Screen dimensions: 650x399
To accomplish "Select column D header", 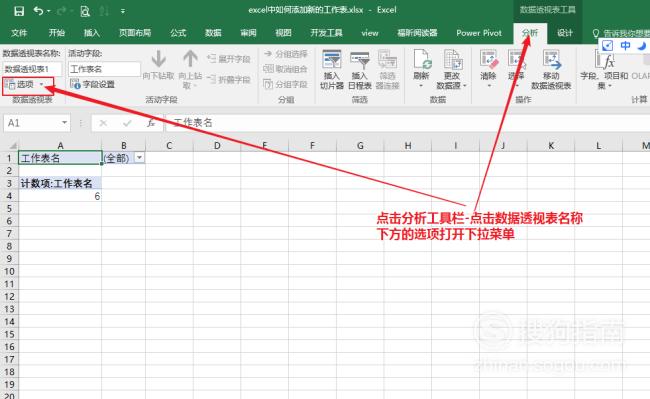I will (x=217, y=145).
